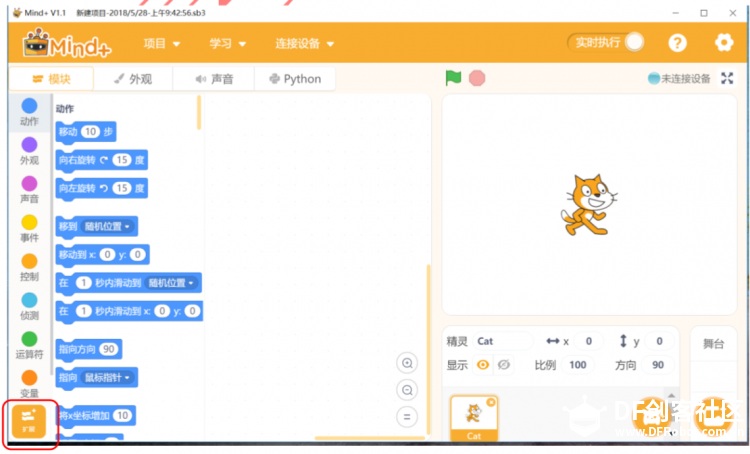Click the 向右旋转 15 度 block
The width and height of the screenshot is (750, 454).
(101, 160)
